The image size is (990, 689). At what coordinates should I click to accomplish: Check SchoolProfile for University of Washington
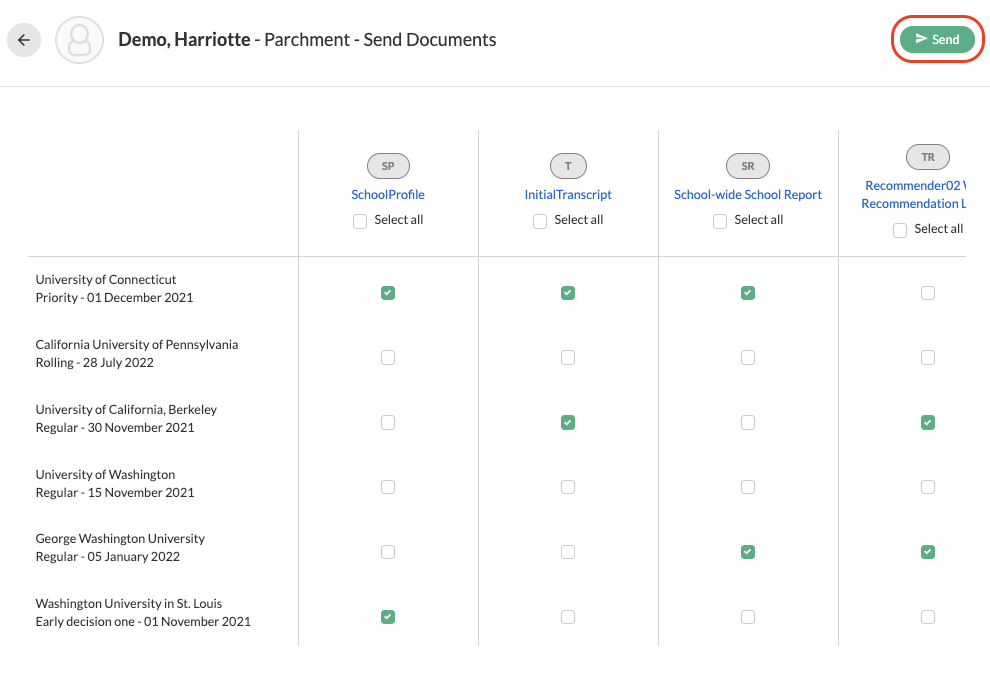coord(388,487)
